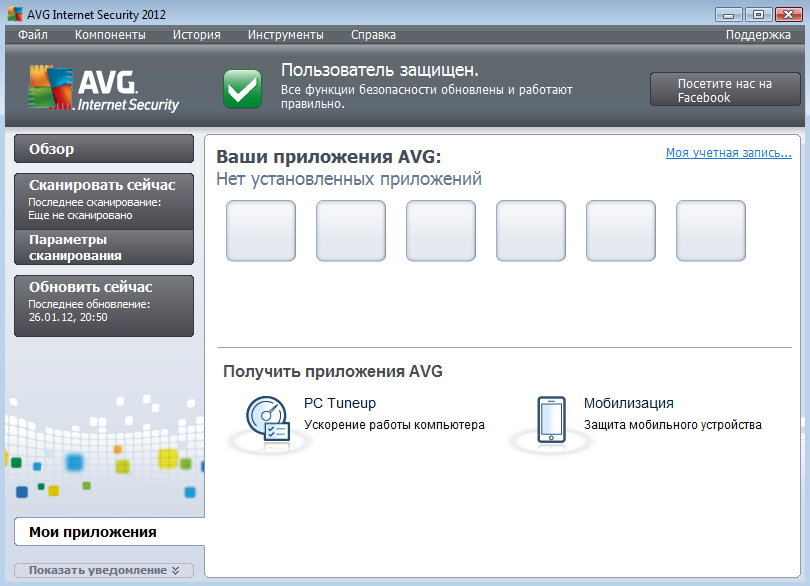Screen dimensions: 810x586
Task: Click the mobile phone protection icon
Action: [x=551, y=420]
